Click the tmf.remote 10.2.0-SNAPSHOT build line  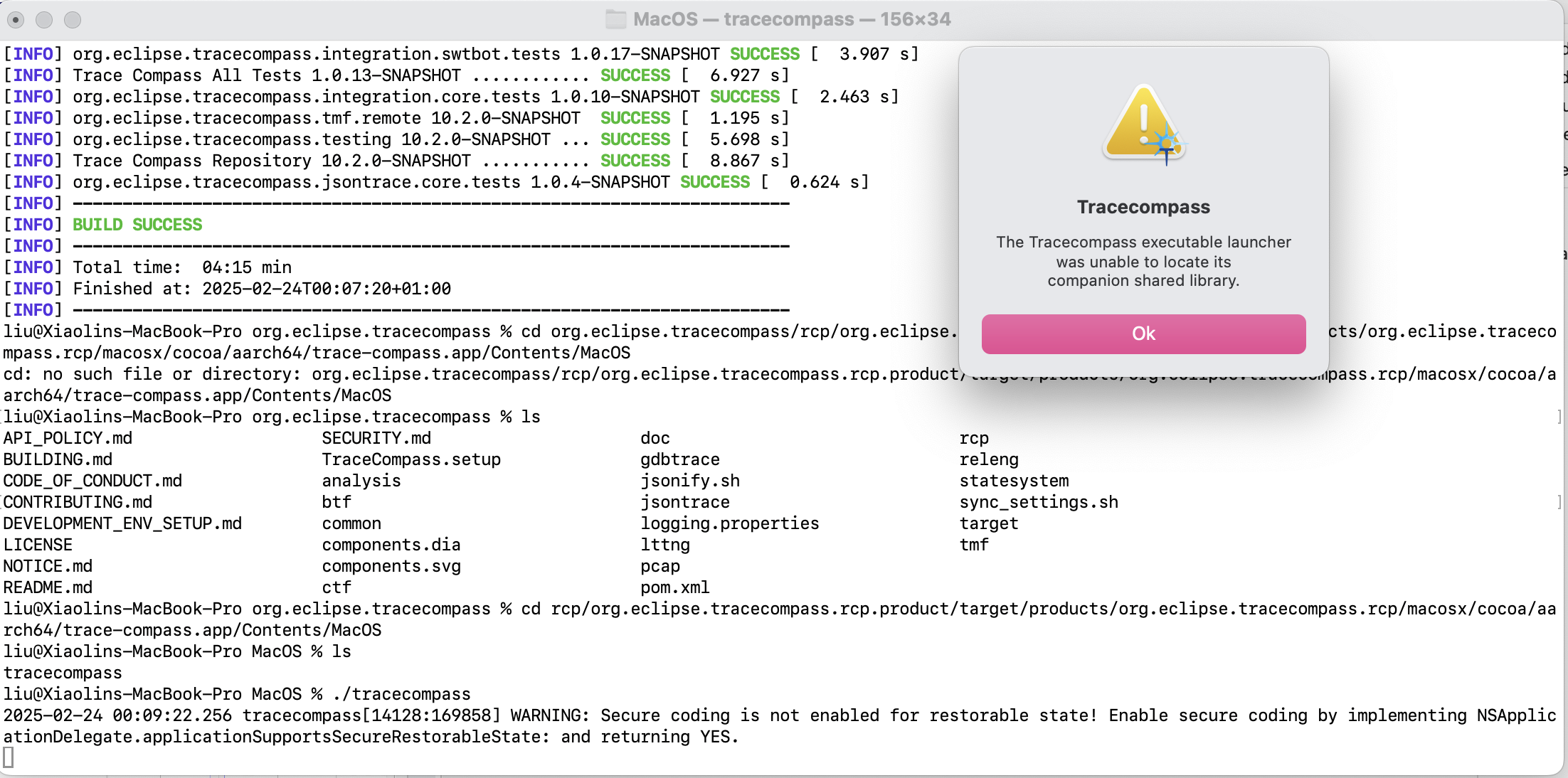396,118
